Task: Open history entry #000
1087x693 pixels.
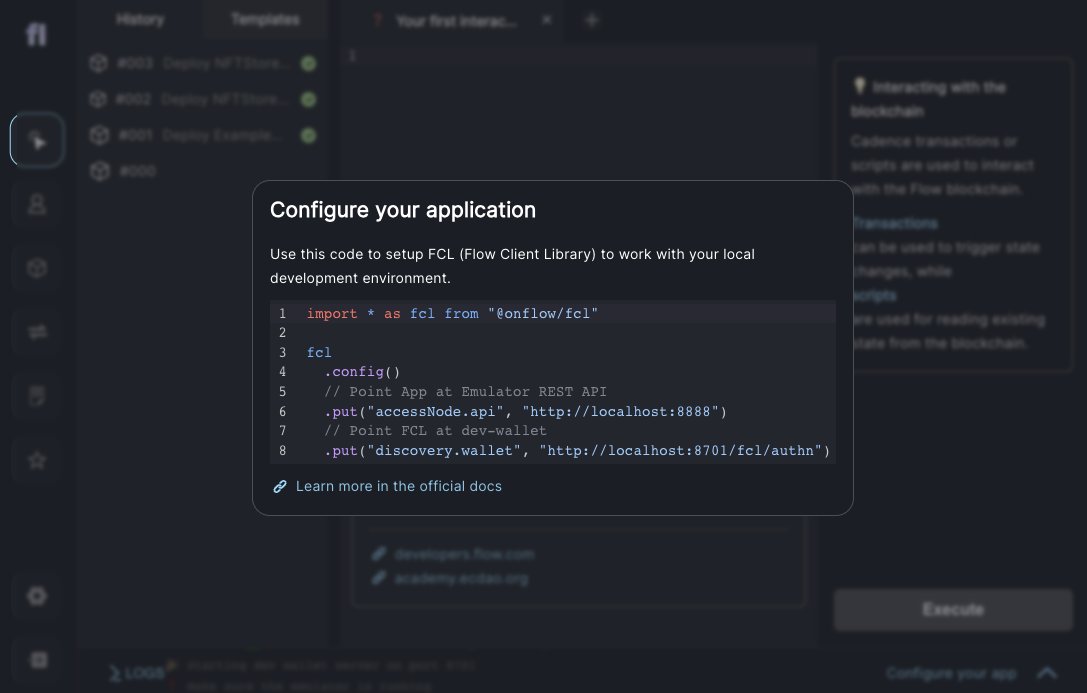Action: 202,171
